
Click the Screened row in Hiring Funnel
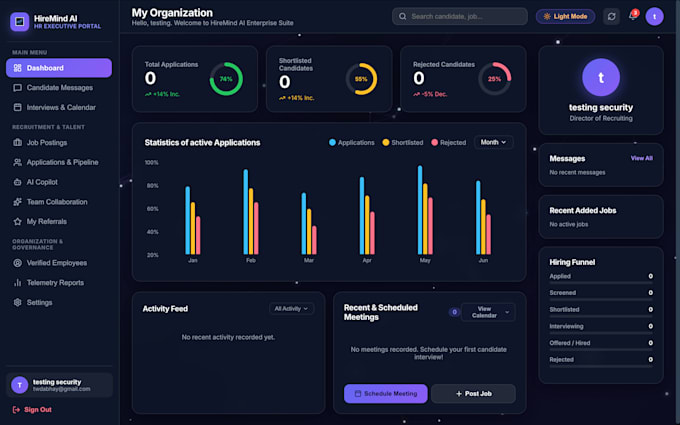click(601, 295)
